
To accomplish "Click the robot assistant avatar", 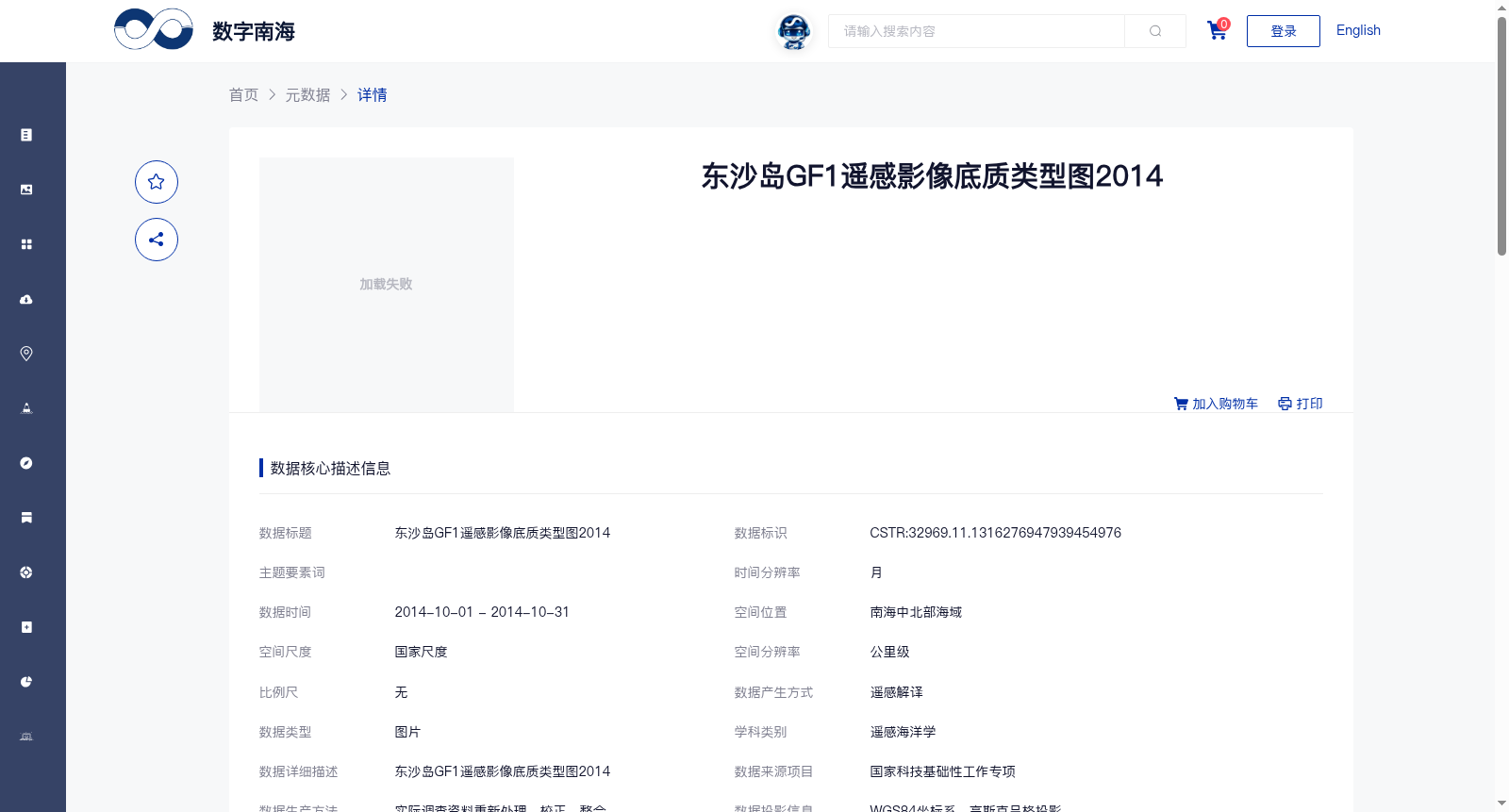I will tap(794, 32).
